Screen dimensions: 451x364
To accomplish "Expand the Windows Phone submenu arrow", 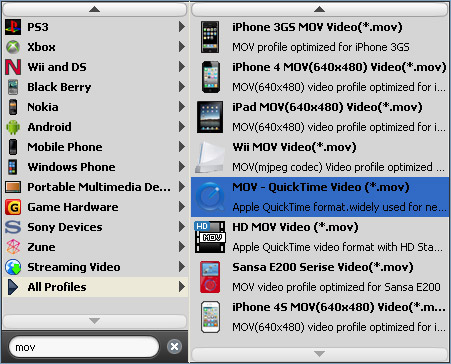I will click(x=182, y=167).
